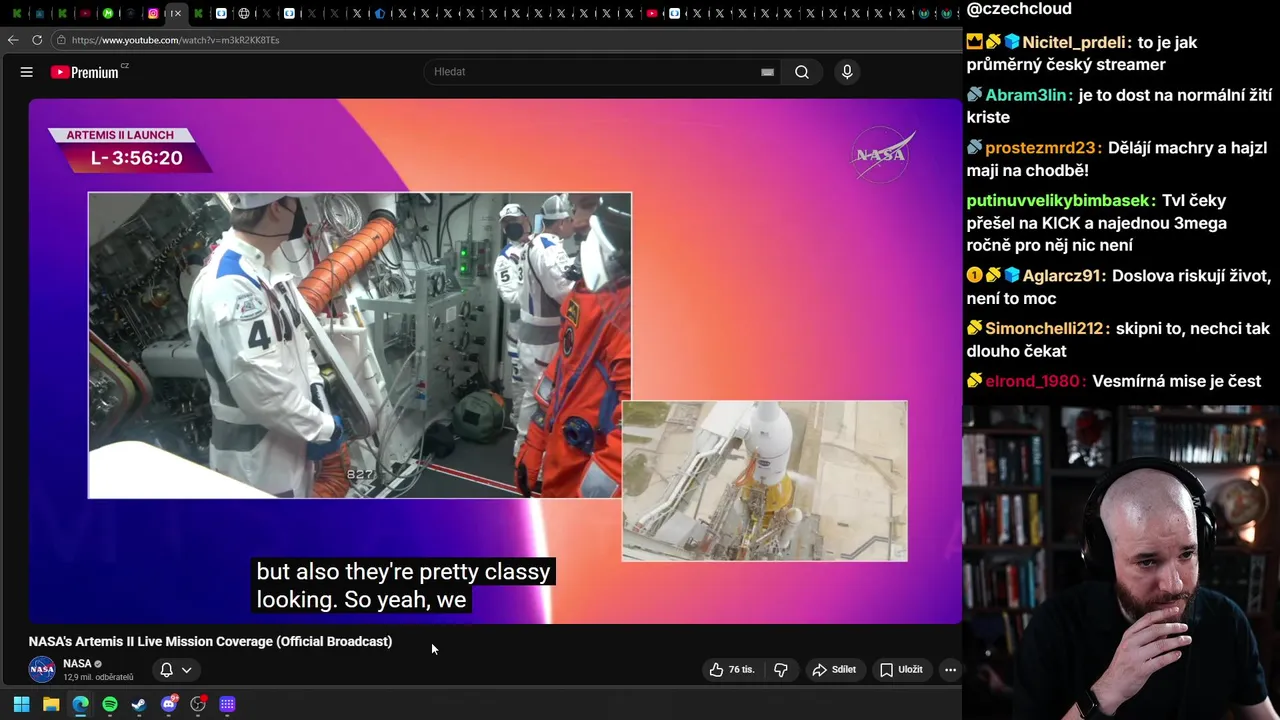Click the @czechcloud handle text

pos(1019,9)
